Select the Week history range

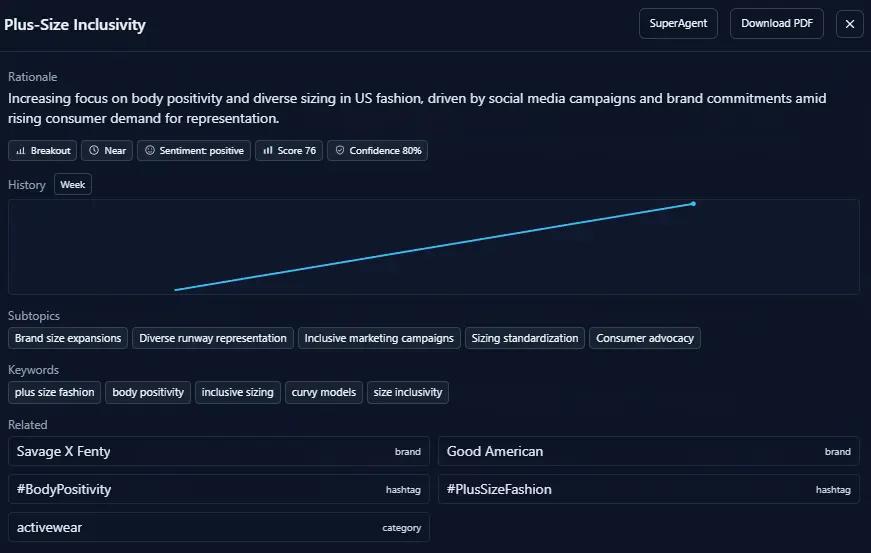73,185
